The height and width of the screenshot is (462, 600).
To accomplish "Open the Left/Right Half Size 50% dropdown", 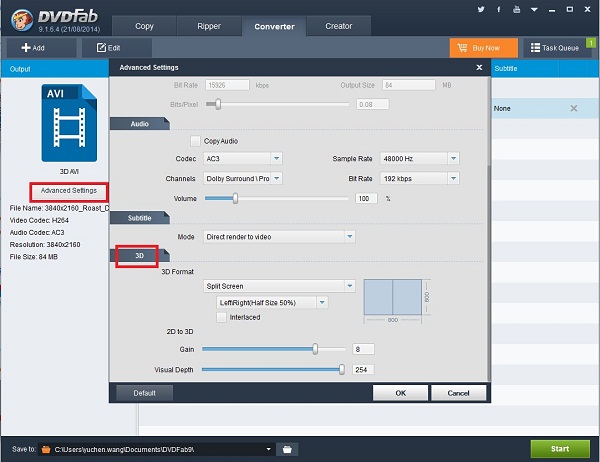I will pyautogui.click(x=272, y=303).
